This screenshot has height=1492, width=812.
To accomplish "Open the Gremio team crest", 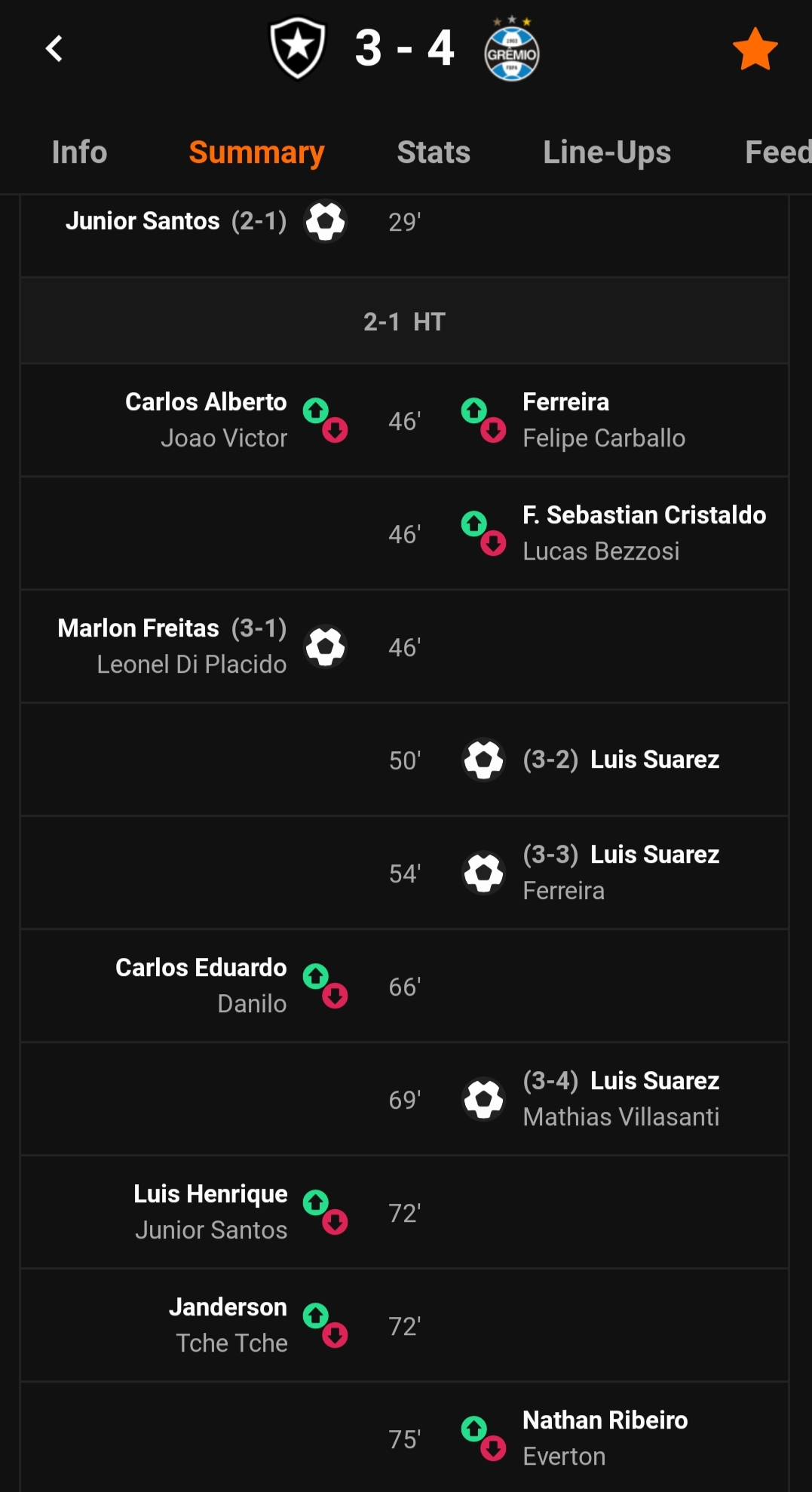I will (x=511, y=49).
